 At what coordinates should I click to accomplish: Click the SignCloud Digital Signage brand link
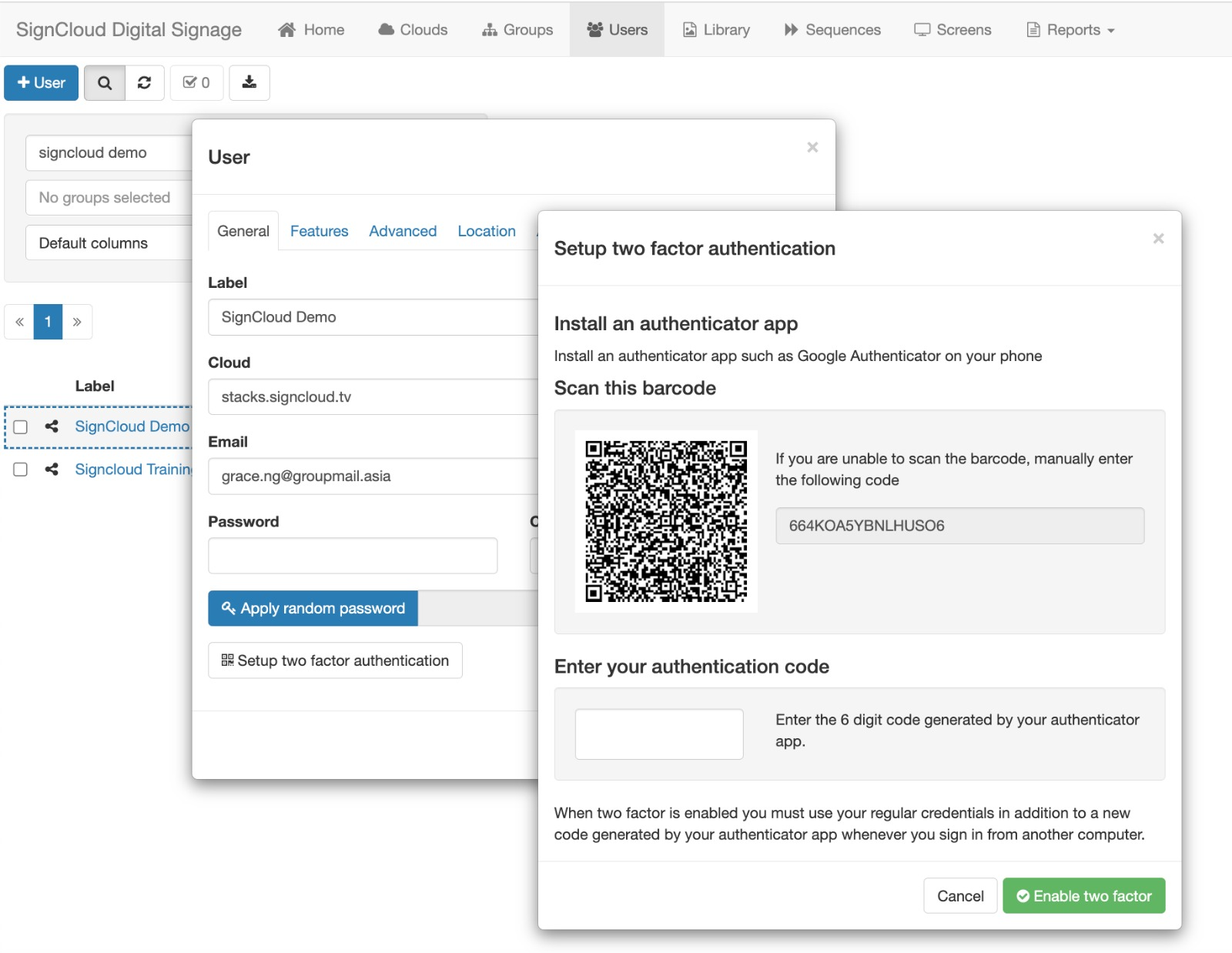(x=129, y=30)
